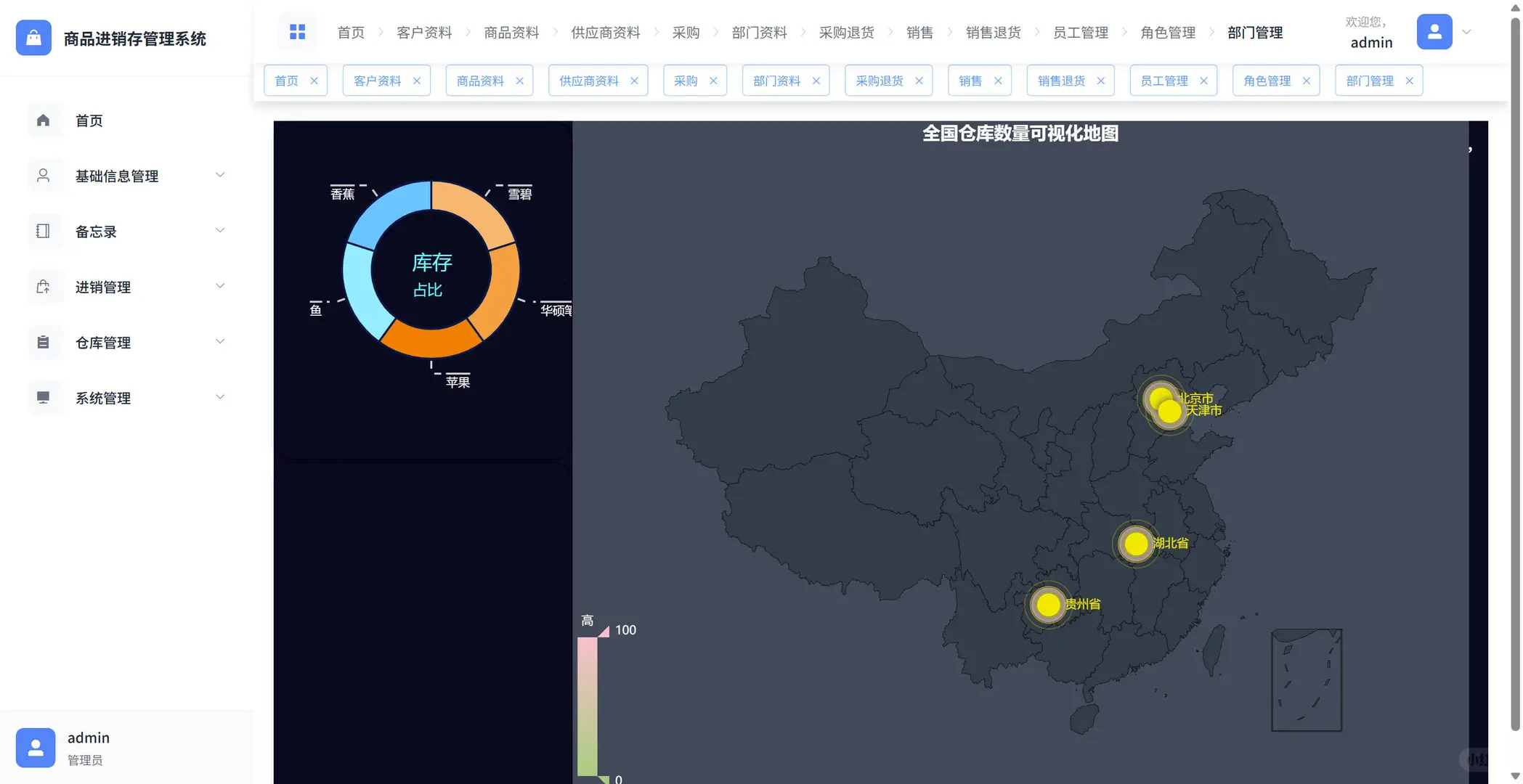Click the admin avatar at sidebar bottom

(36, 748)
